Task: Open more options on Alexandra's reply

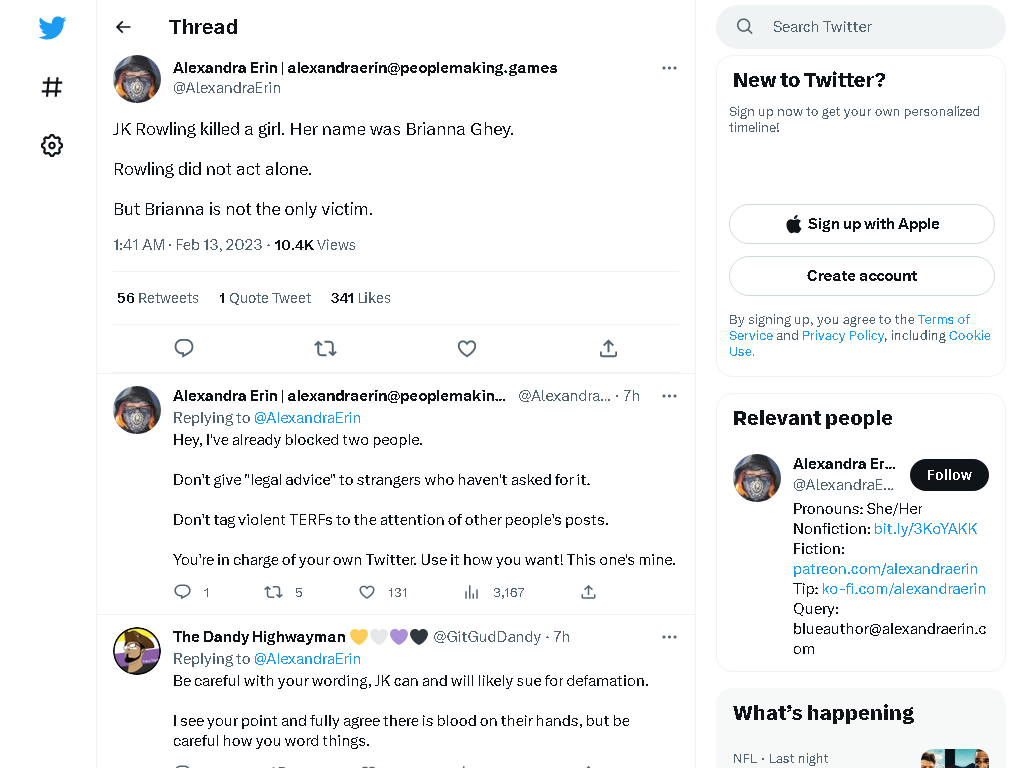Action: click(x=669, y=396)
